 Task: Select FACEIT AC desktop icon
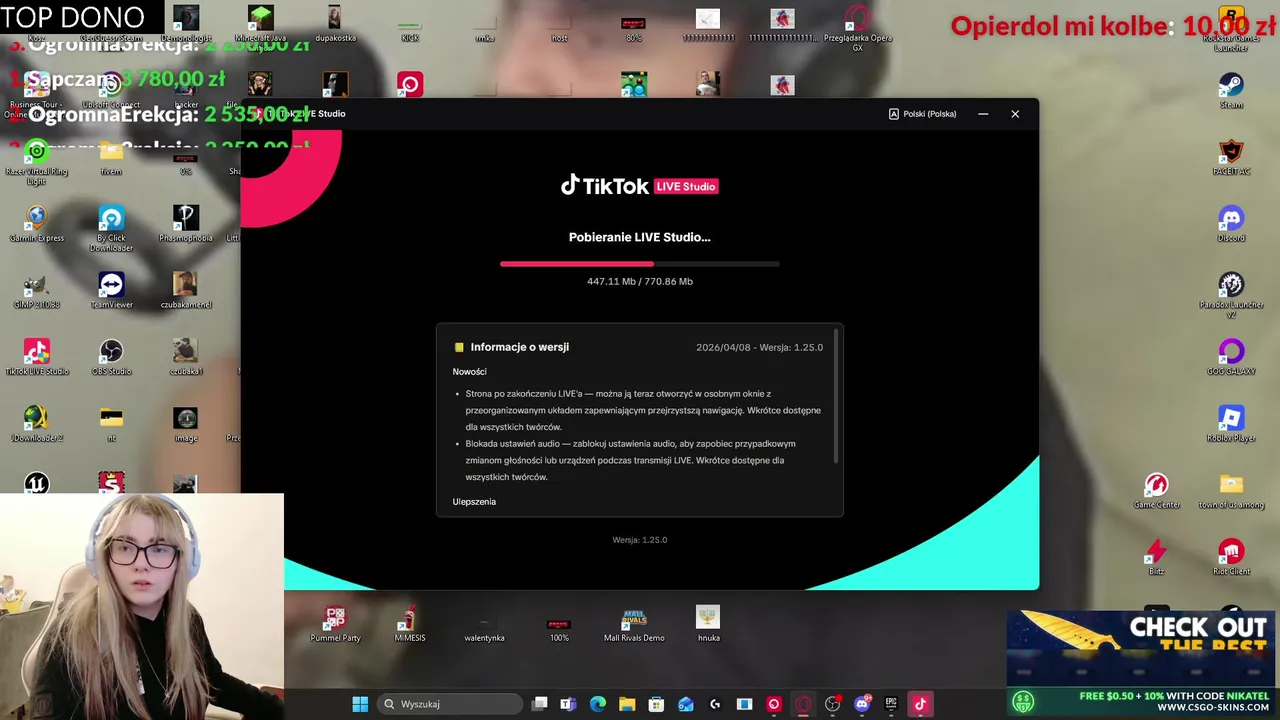(x=1231, y=158)
